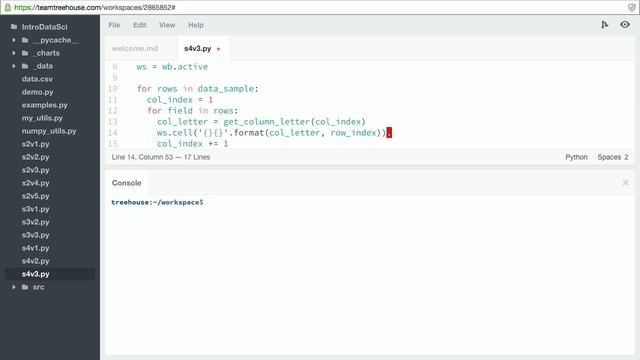Open the Help menu
This screenshot has width=640, height=360.
[196, 25]
